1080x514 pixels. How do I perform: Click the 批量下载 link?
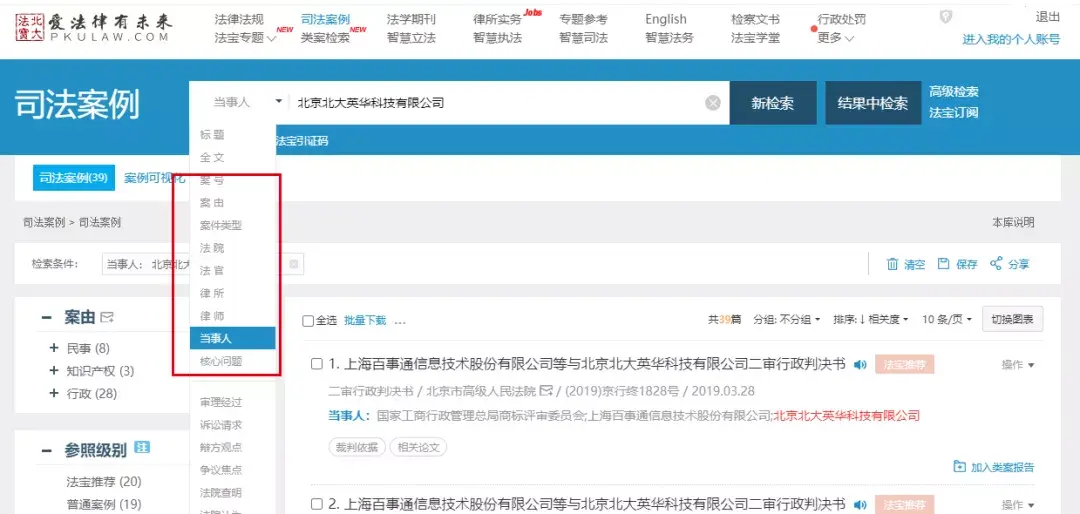[365, 320]
